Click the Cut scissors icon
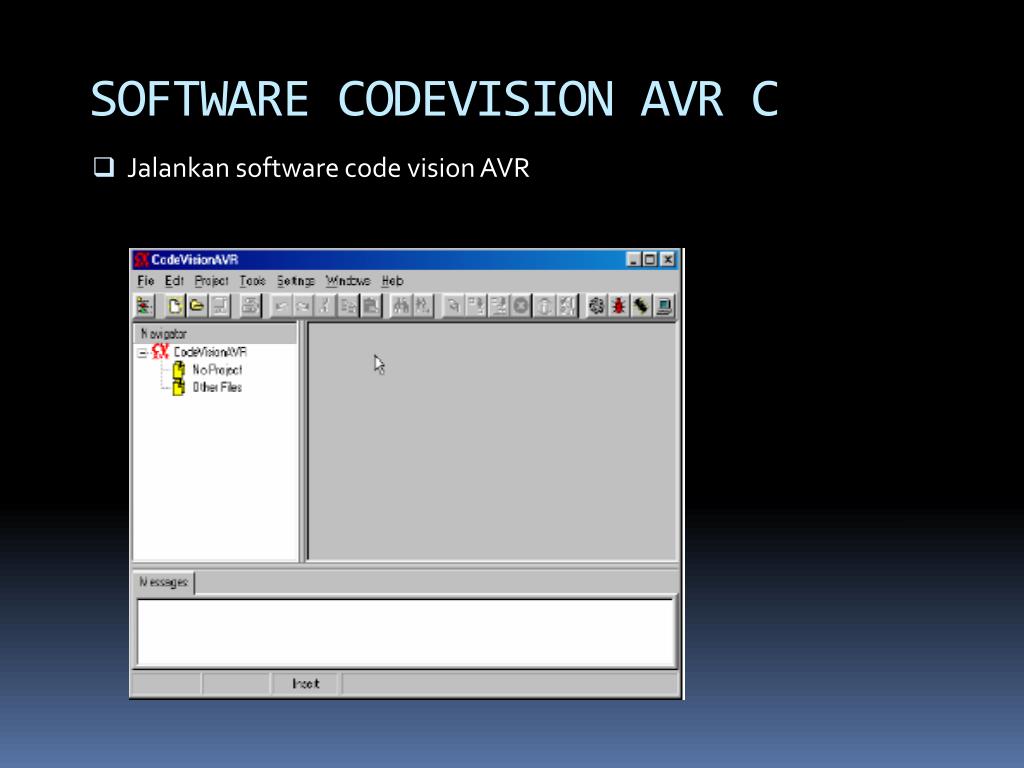 pyautogui.click(x=325, y=306)
